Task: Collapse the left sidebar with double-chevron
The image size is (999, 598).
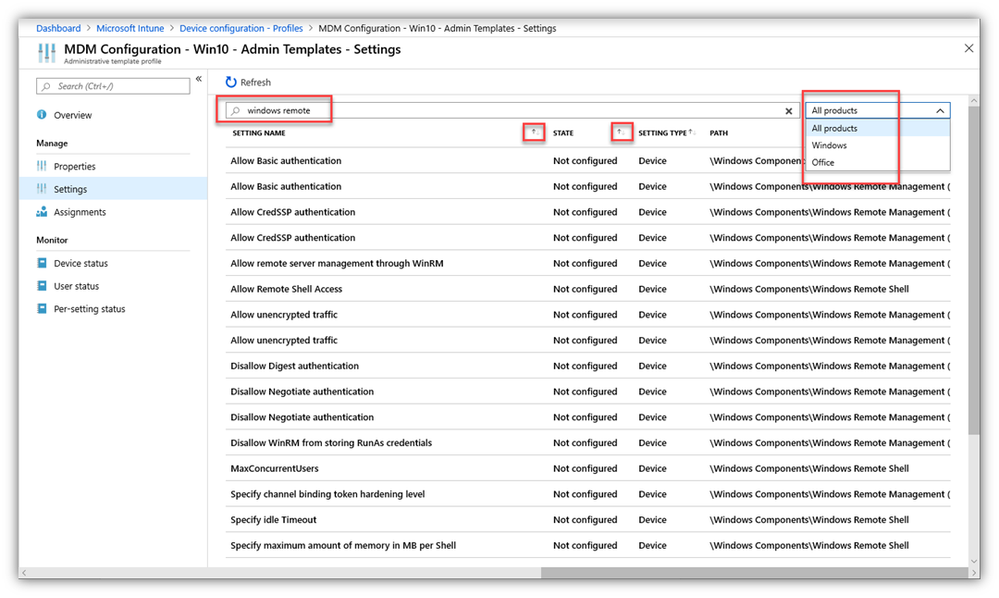Action: tap(199, 79)
